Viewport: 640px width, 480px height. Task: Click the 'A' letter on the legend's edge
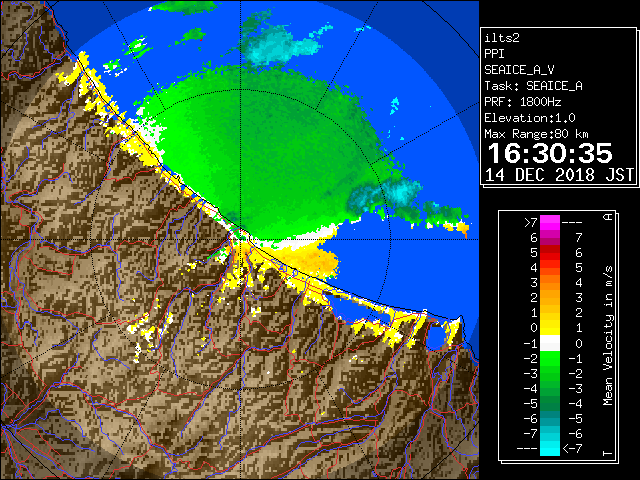[x=609, y=217]
